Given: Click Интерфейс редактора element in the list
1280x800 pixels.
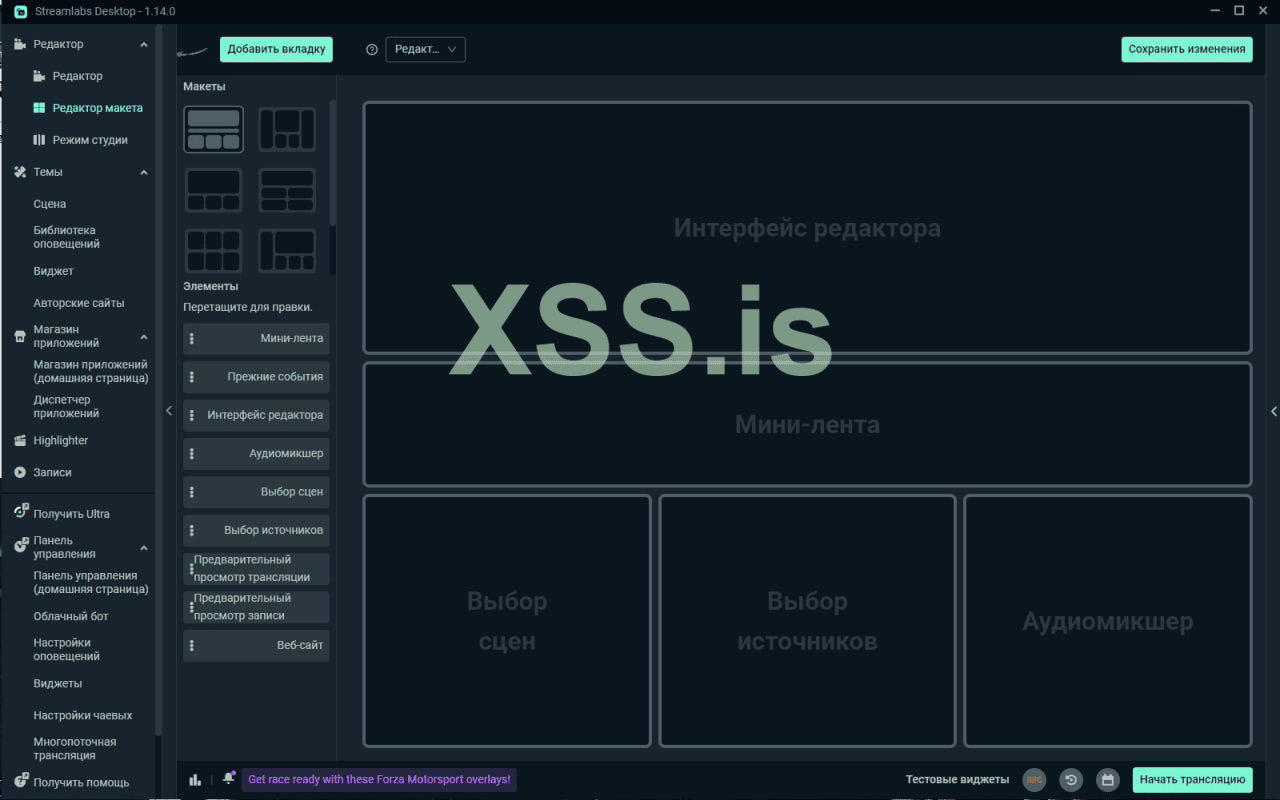Looking at the screenshot, I should coord(256,416).
